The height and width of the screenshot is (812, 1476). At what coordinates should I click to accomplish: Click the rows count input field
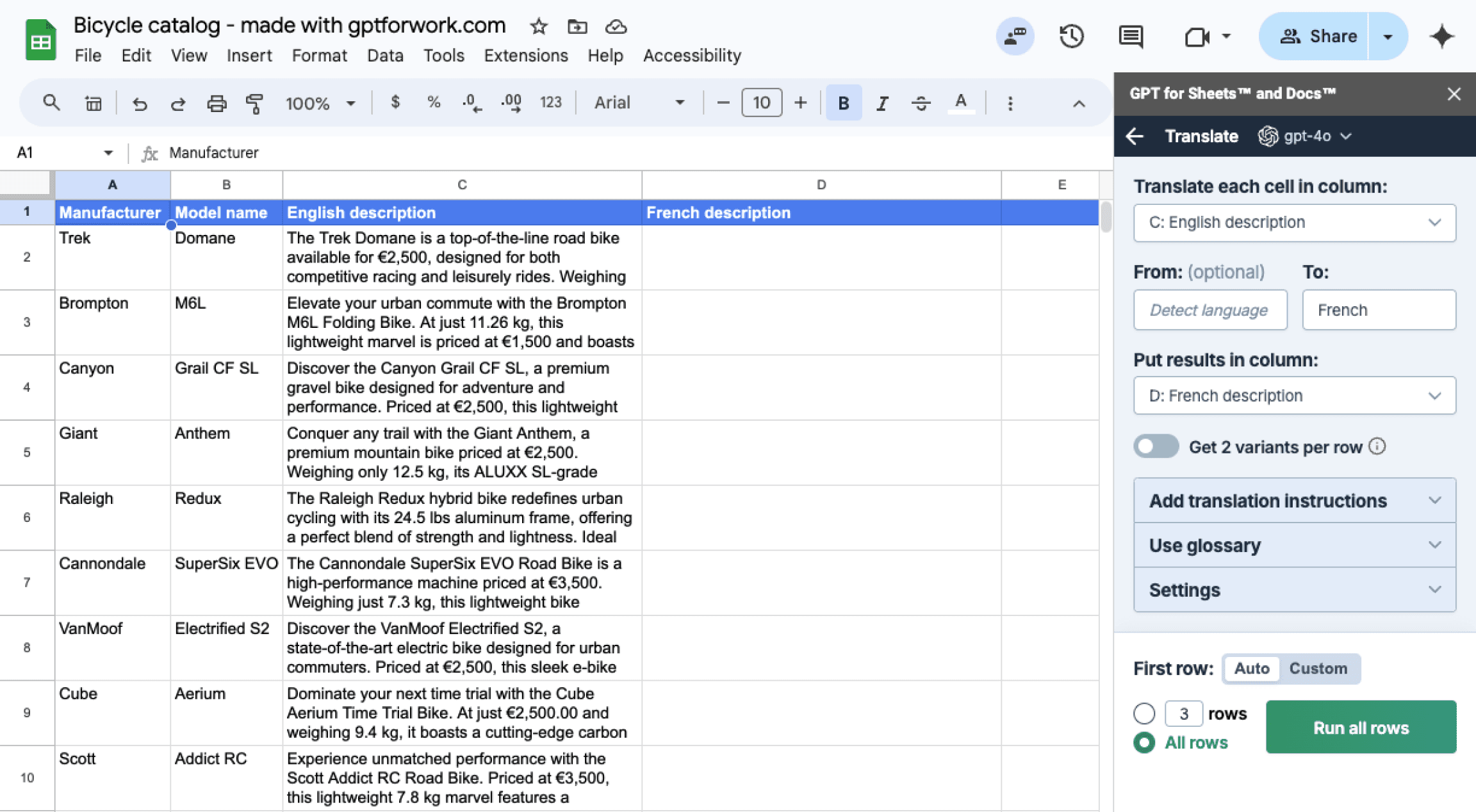tap(1183, 713)
